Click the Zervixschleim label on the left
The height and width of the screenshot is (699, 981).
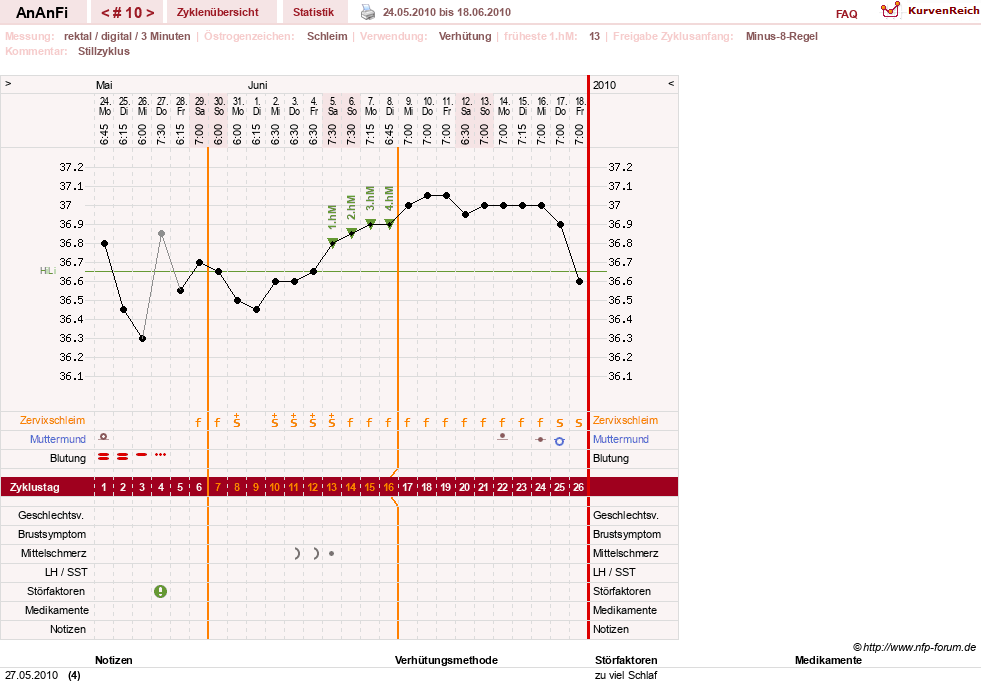tap(52, 421)
